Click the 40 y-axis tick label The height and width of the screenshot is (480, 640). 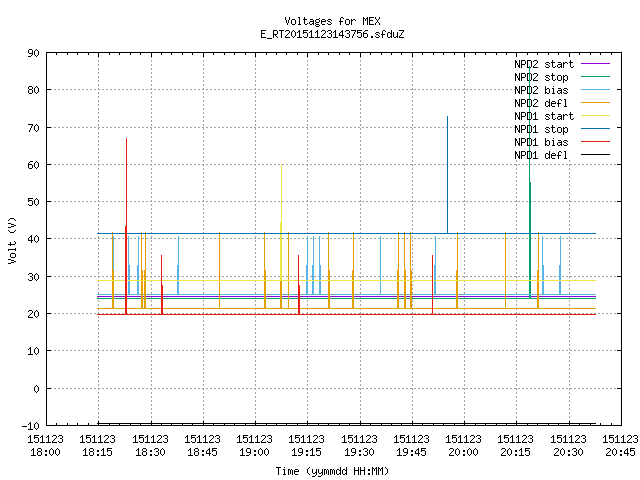click(33, 239)
